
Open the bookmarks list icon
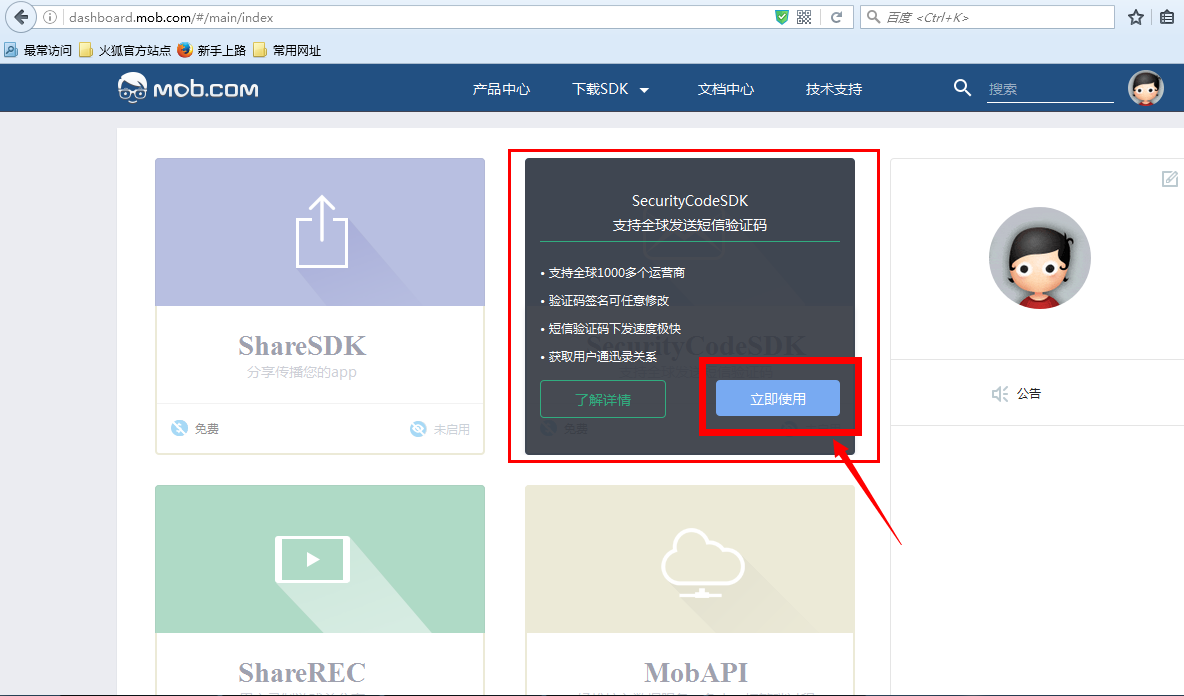click(1167, 17)
